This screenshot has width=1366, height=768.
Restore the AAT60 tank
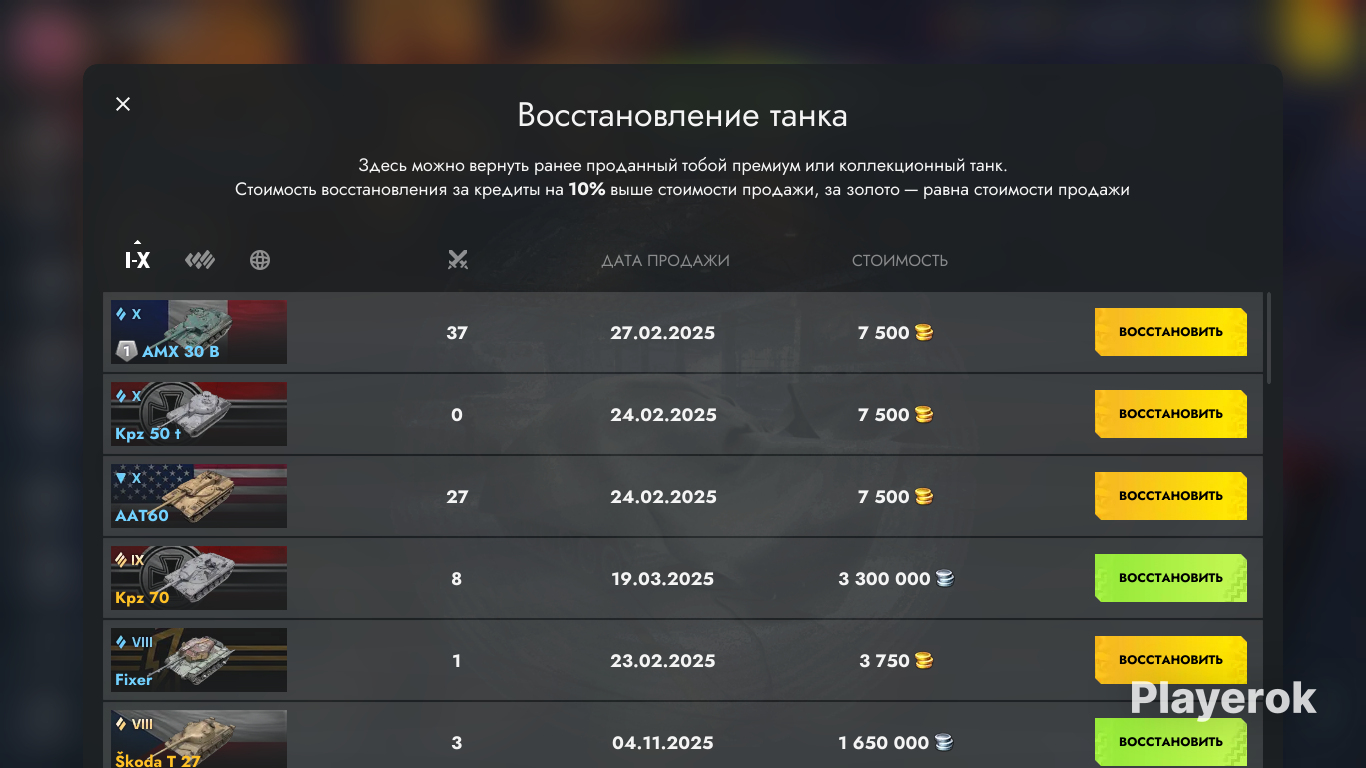(x=1171, y=496)
